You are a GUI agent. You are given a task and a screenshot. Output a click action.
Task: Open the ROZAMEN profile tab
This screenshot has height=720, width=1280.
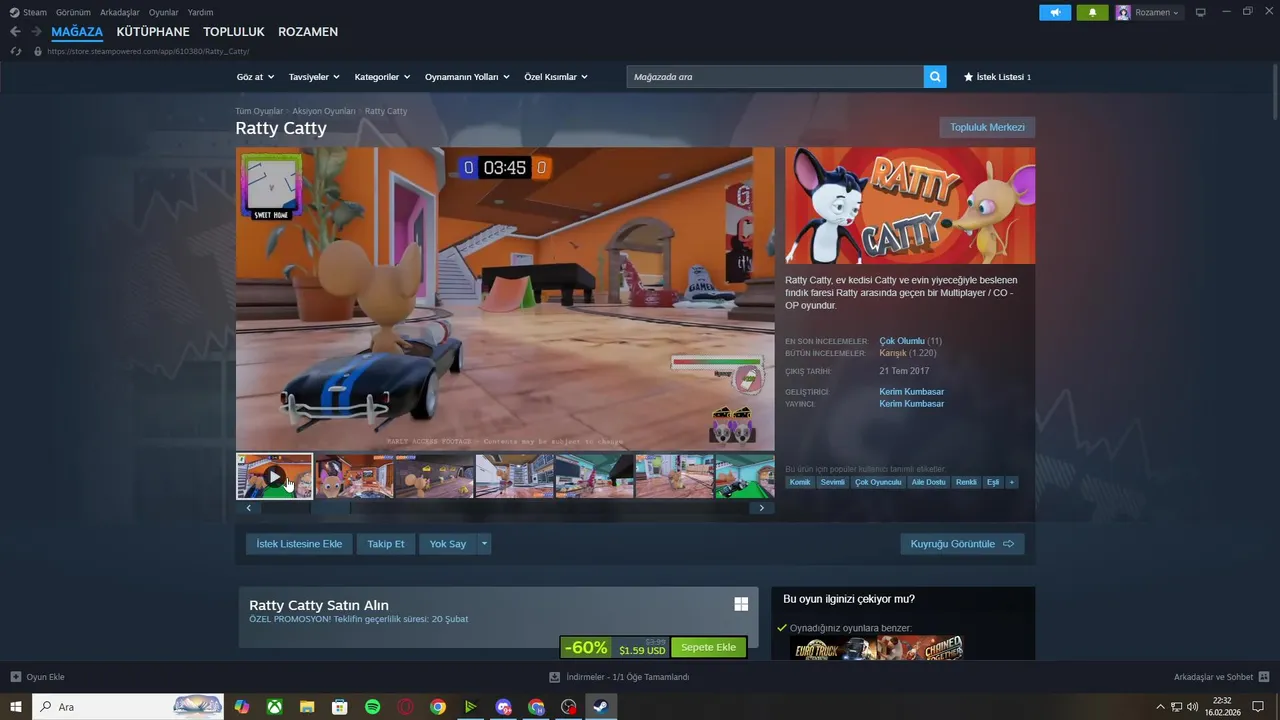308,32
